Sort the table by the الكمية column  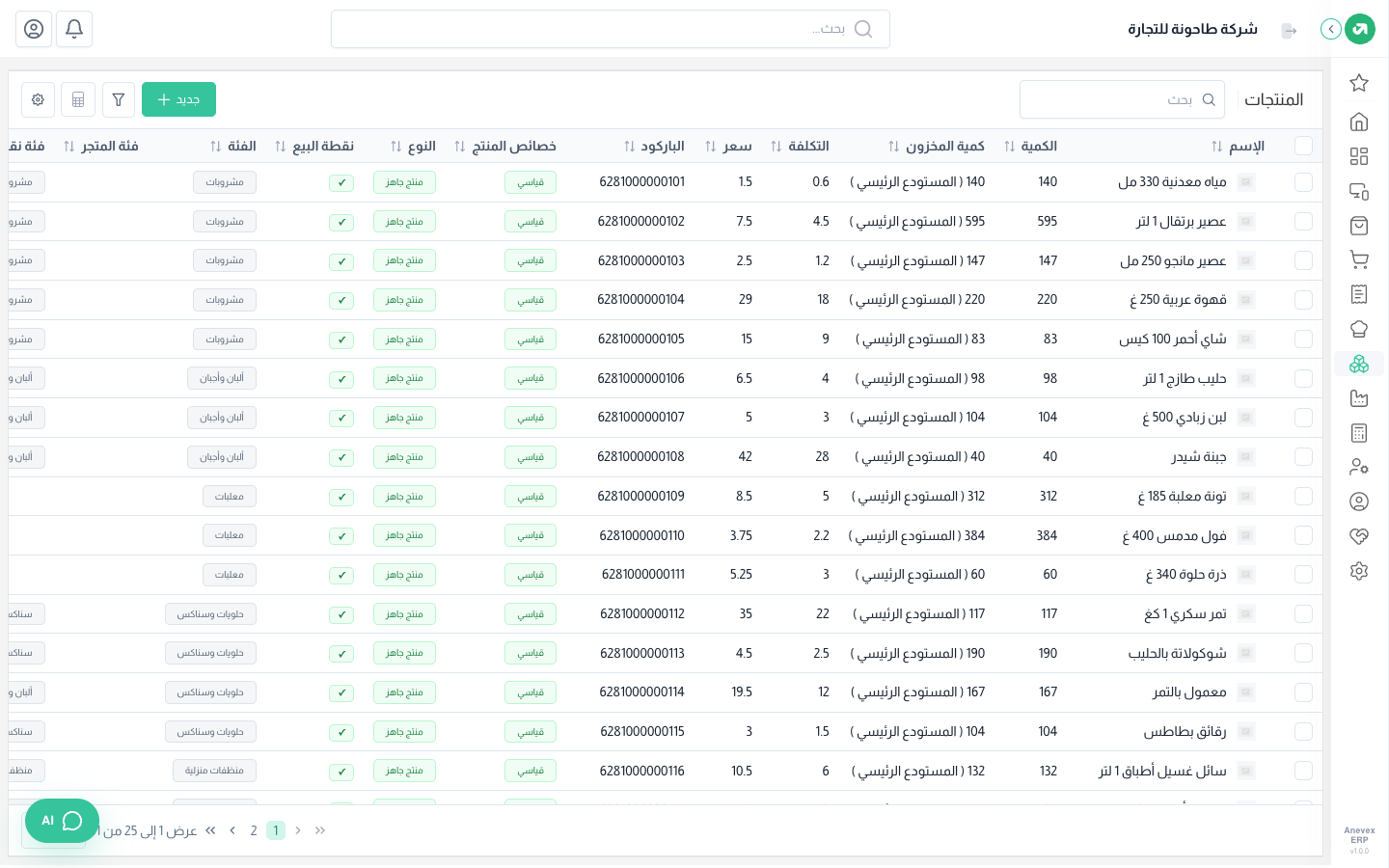point(1009,147)
